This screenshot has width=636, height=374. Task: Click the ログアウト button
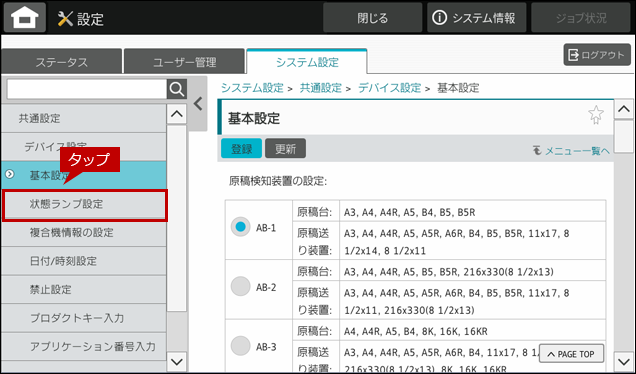coord(597,55)
